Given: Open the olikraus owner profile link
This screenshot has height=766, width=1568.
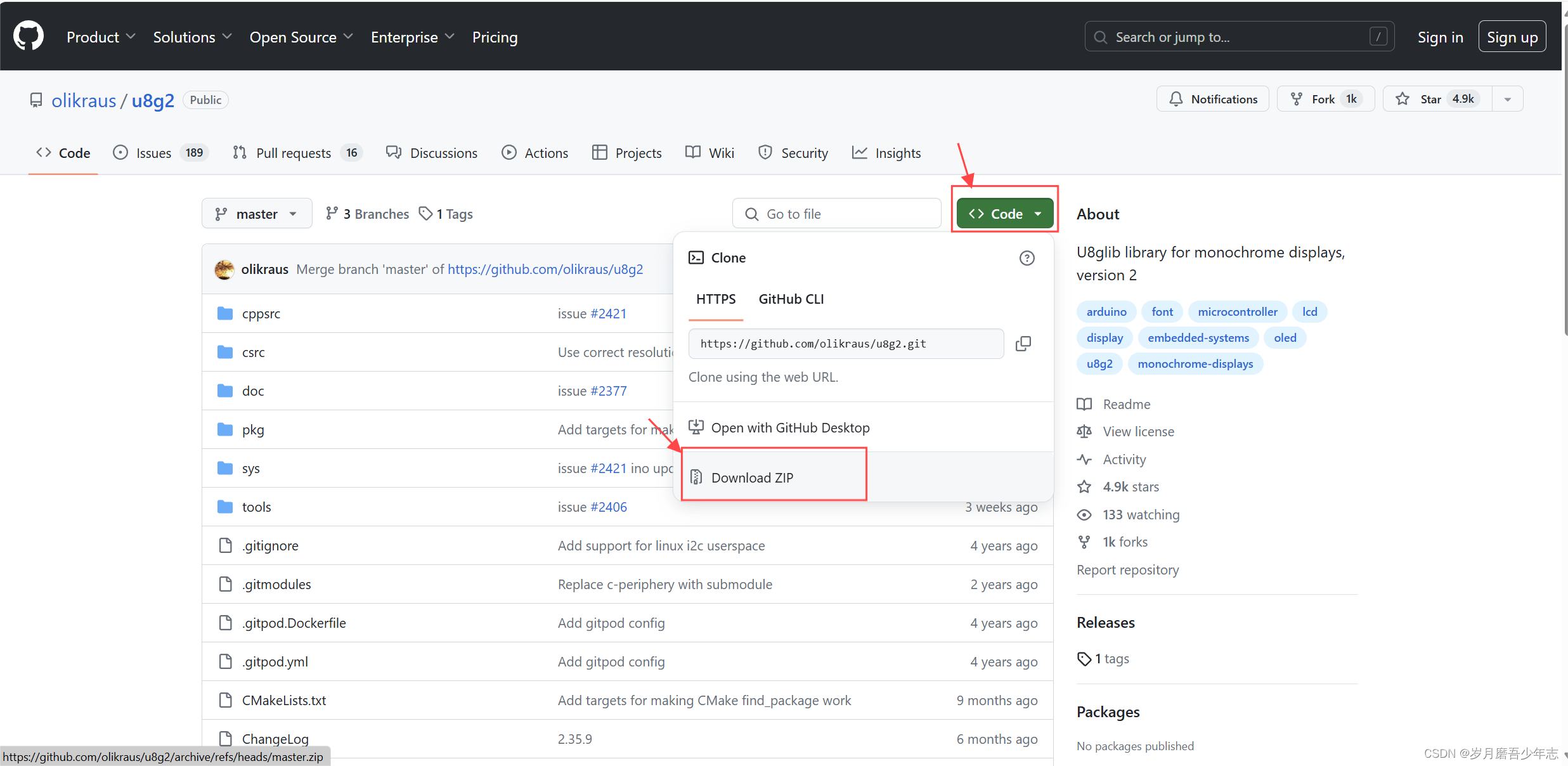Looking at the screenshot, I should coord(84,100).
